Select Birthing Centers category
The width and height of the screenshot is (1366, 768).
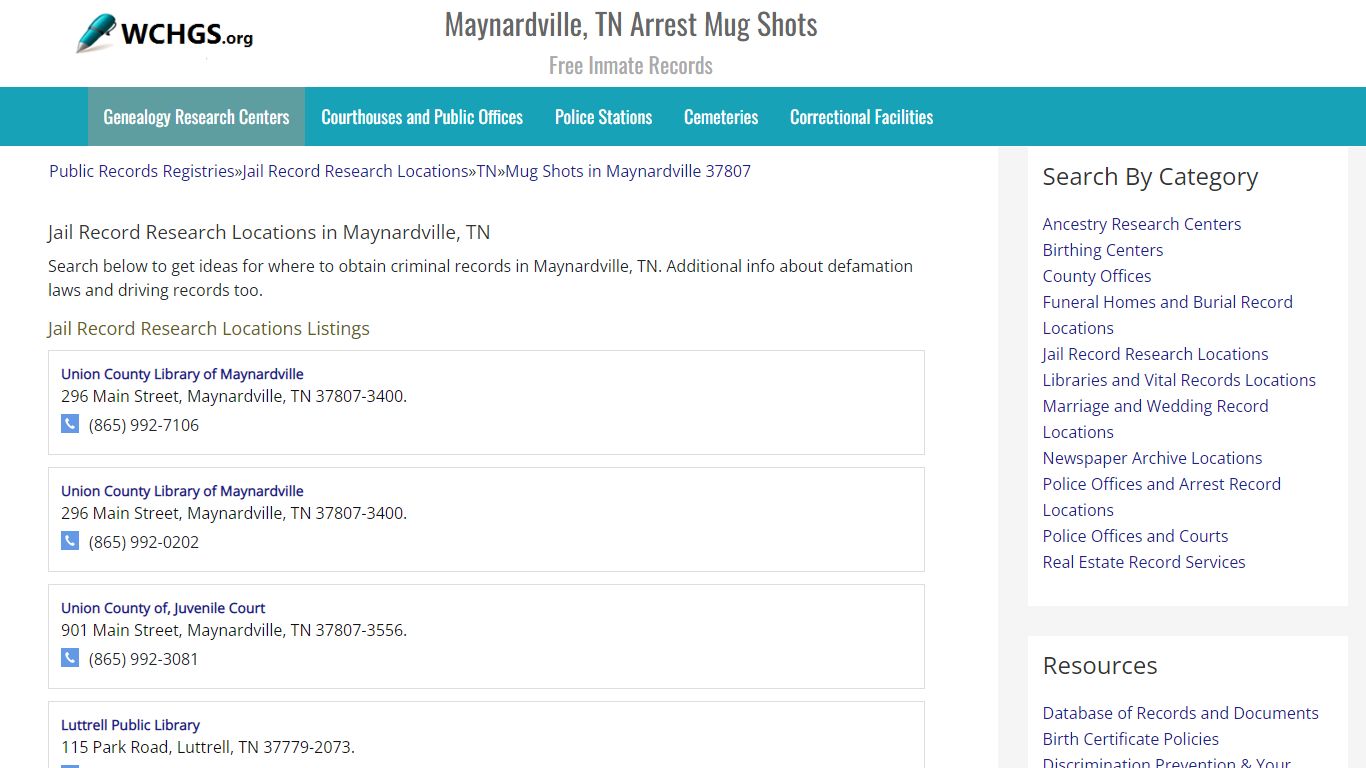pos(1103,250)
